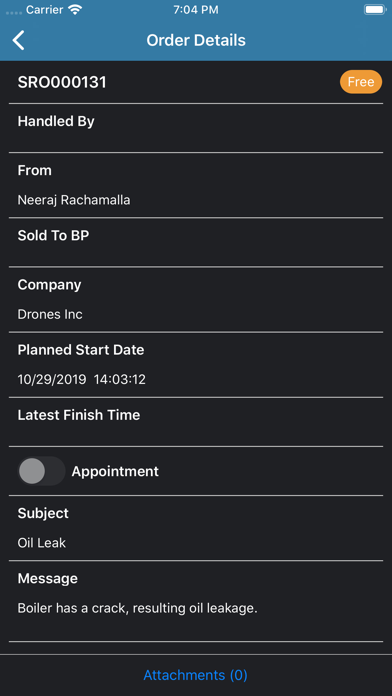Tap the Message text about boiler crack
Viewport: 392px width, 696px height.
coord(138,608)
